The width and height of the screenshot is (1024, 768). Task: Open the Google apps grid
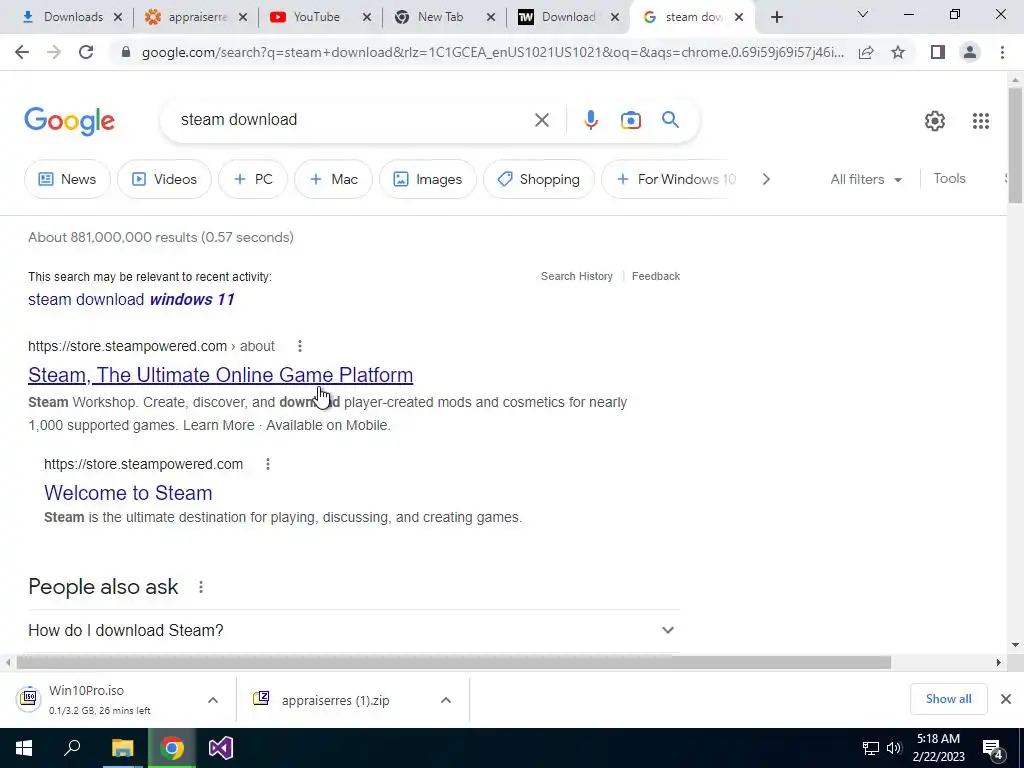[980, 121]
